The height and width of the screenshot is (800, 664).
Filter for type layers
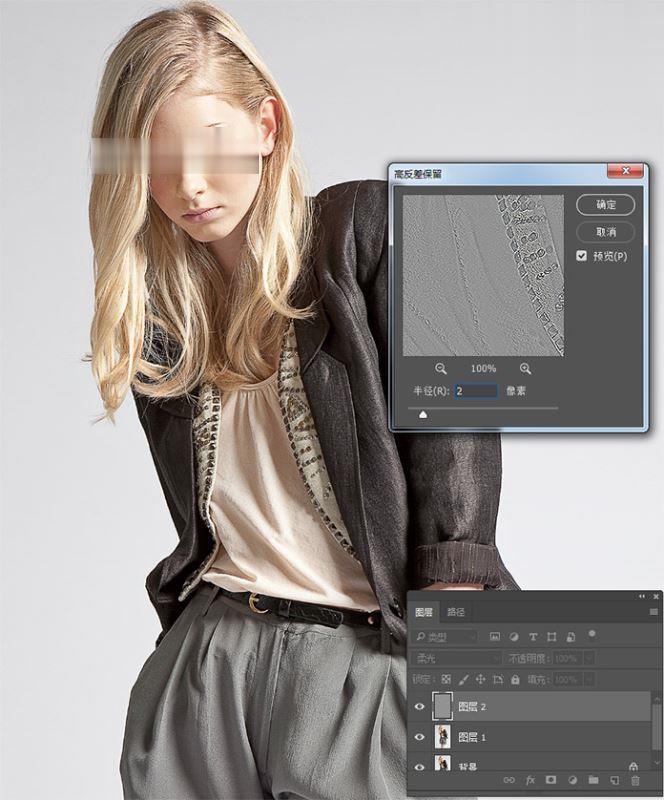[533, 637]
